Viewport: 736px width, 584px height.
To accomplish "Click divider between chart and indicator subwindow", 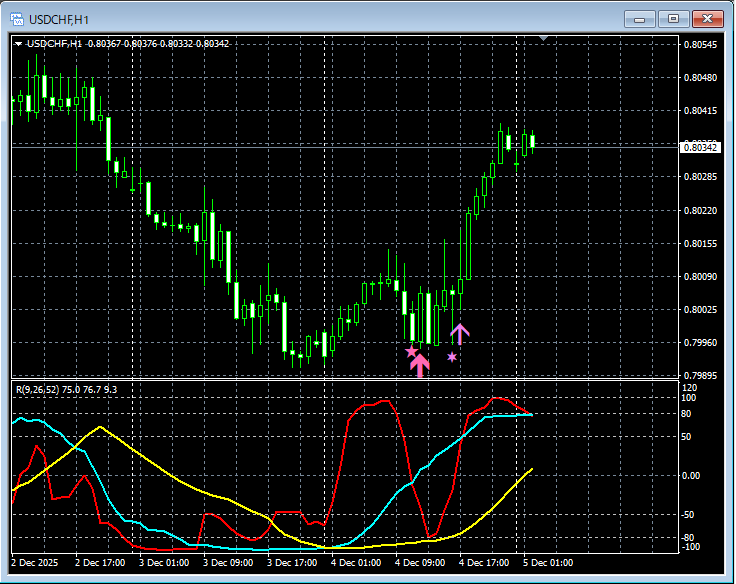I will (x=340, y=379).
